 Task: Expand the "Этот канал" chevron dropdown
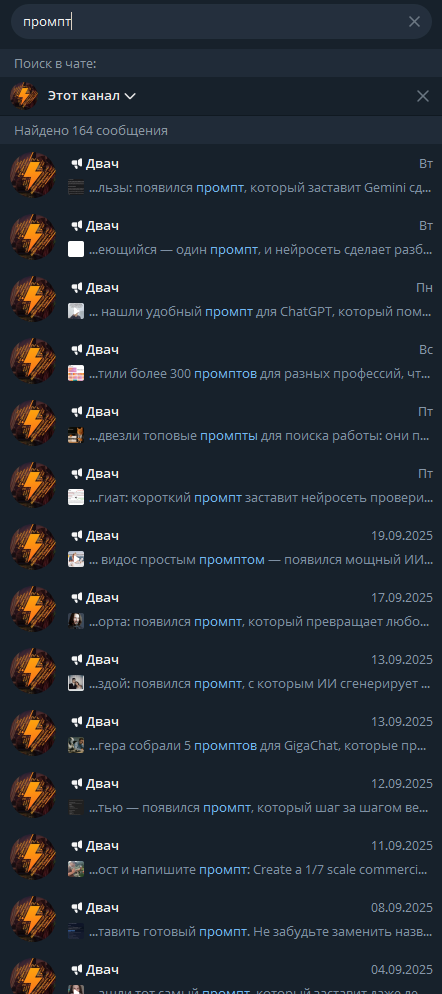(x=130, y=96)
